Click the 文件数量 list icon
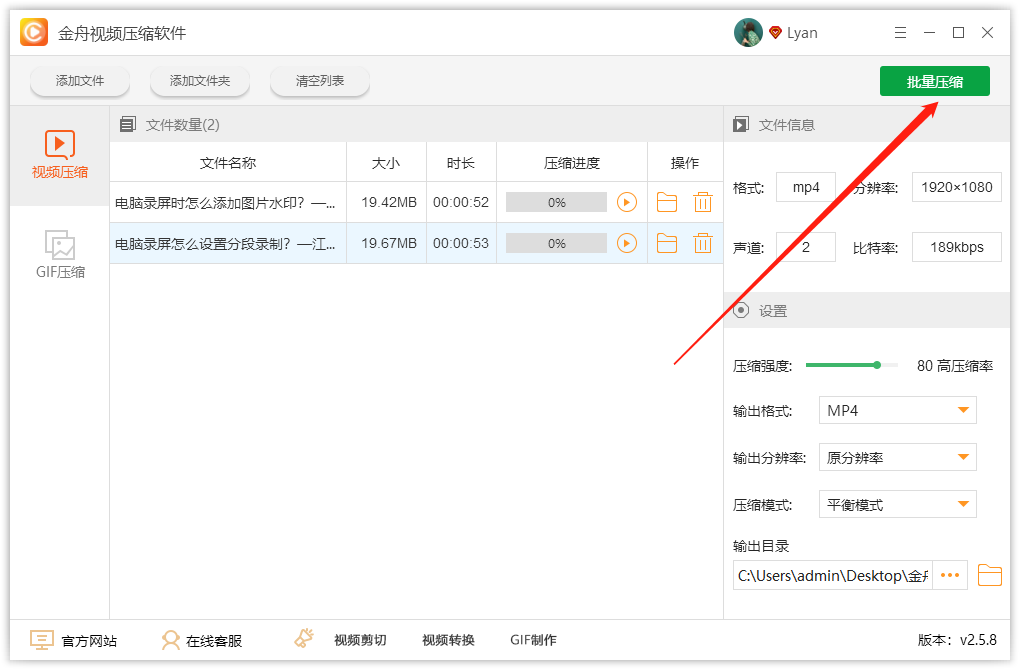 click(128, 124)
